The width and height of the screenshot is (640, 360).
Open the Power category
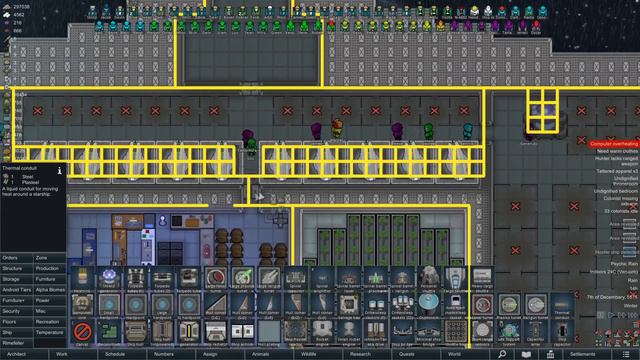click(x=50, y=300)
